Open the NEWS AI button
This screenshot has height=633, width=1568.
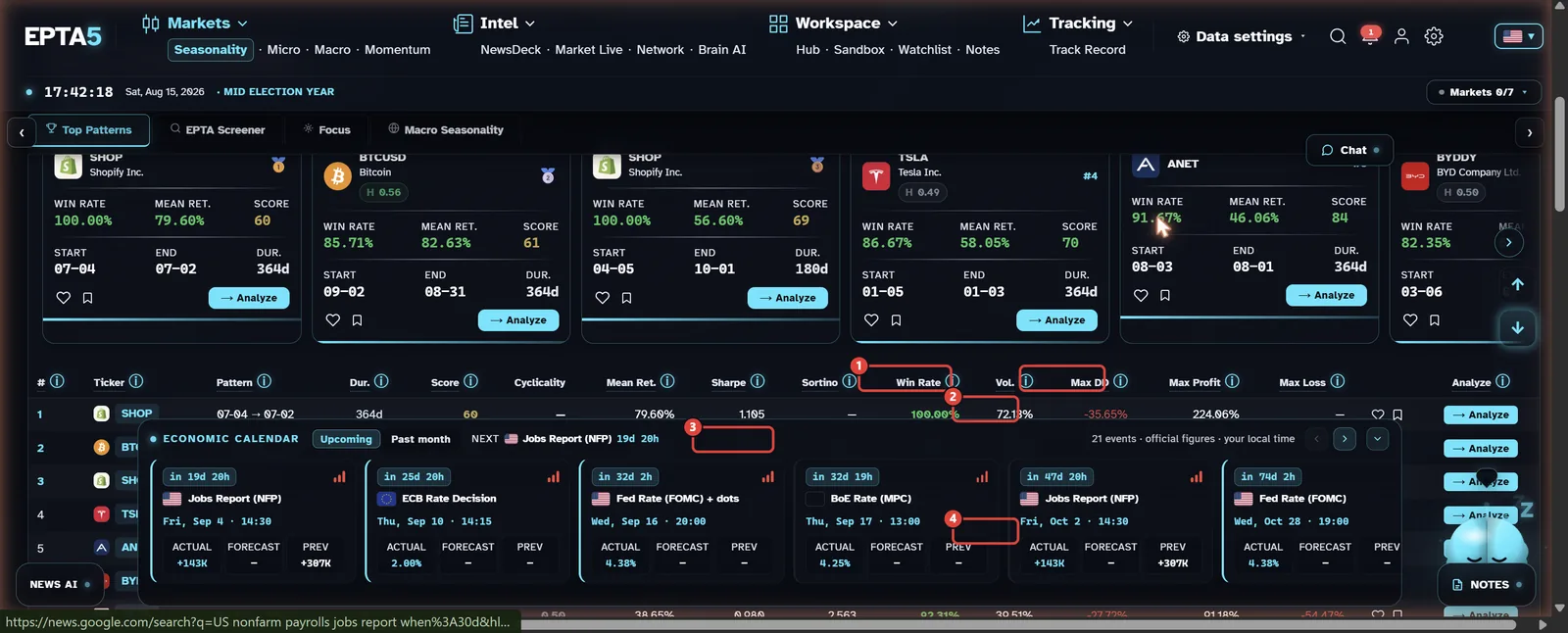pyautogui.click(x=60, y=584)
